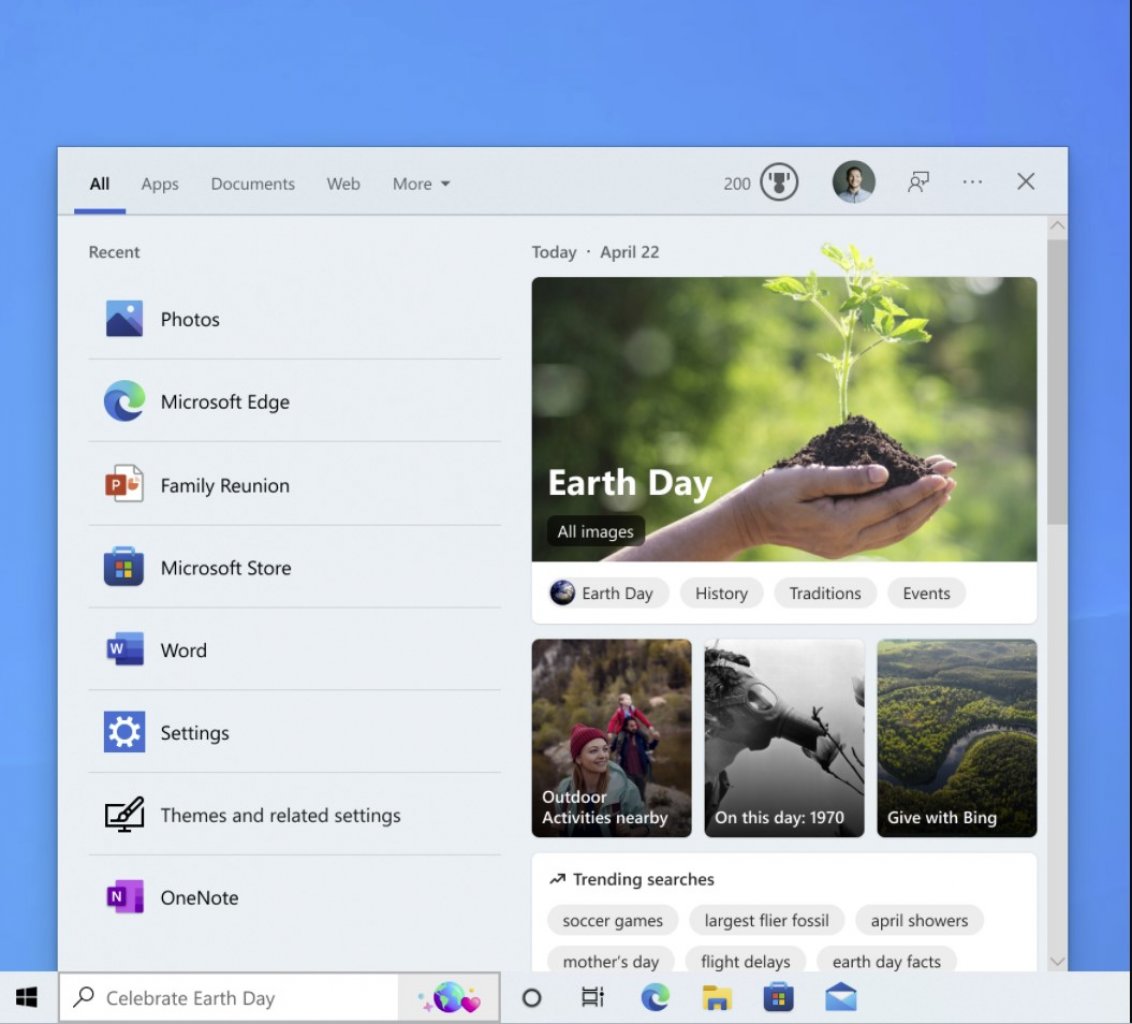Click the Traditions chip
The height and width of the screenshot is (1024, 1132).
coord(825,593)
